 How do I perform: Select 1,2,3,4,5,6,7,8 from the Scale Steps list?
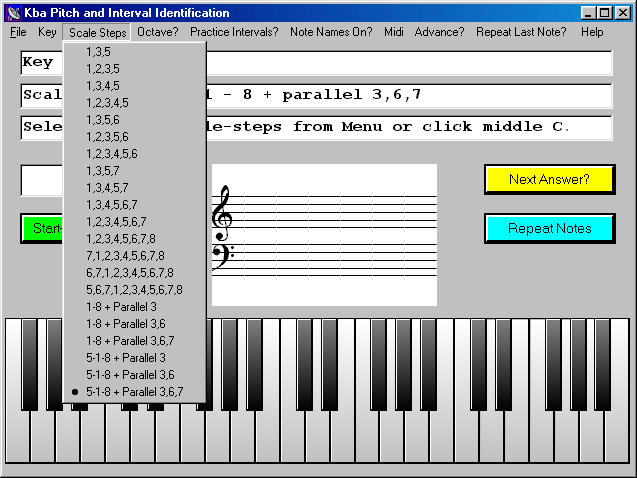121,238
